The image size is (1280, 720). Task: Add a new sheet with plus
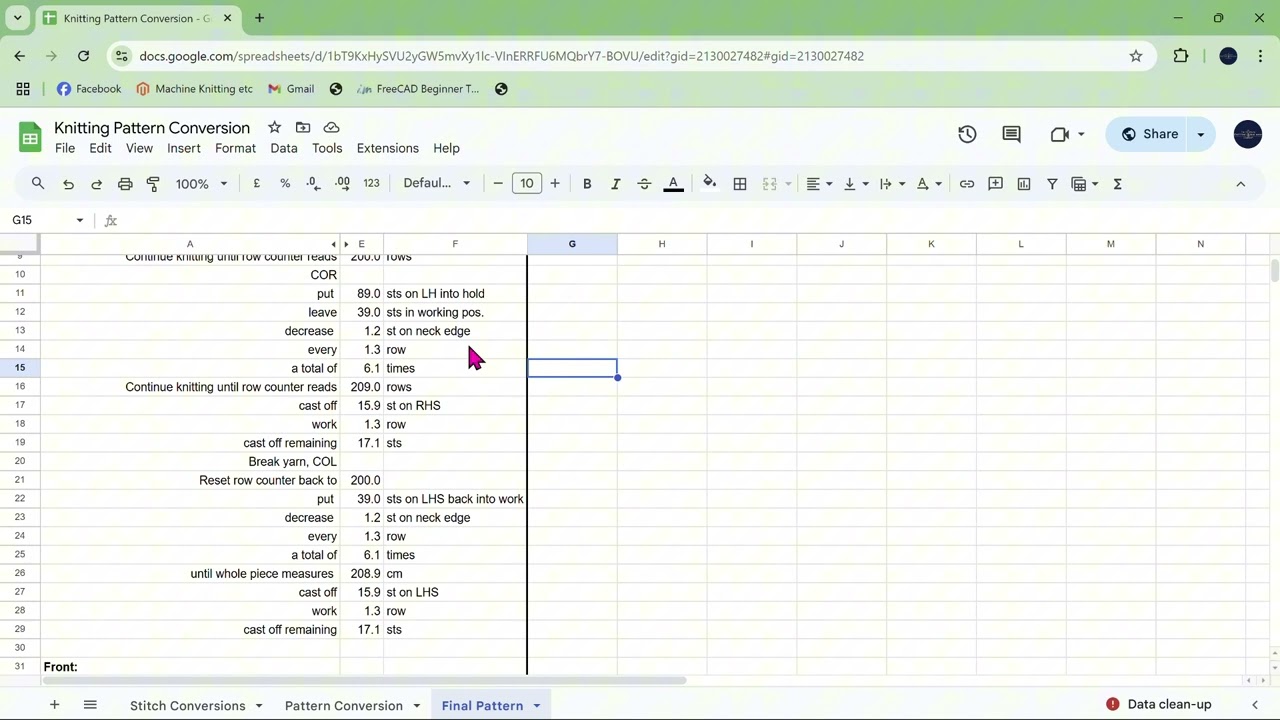pos(54,705)
